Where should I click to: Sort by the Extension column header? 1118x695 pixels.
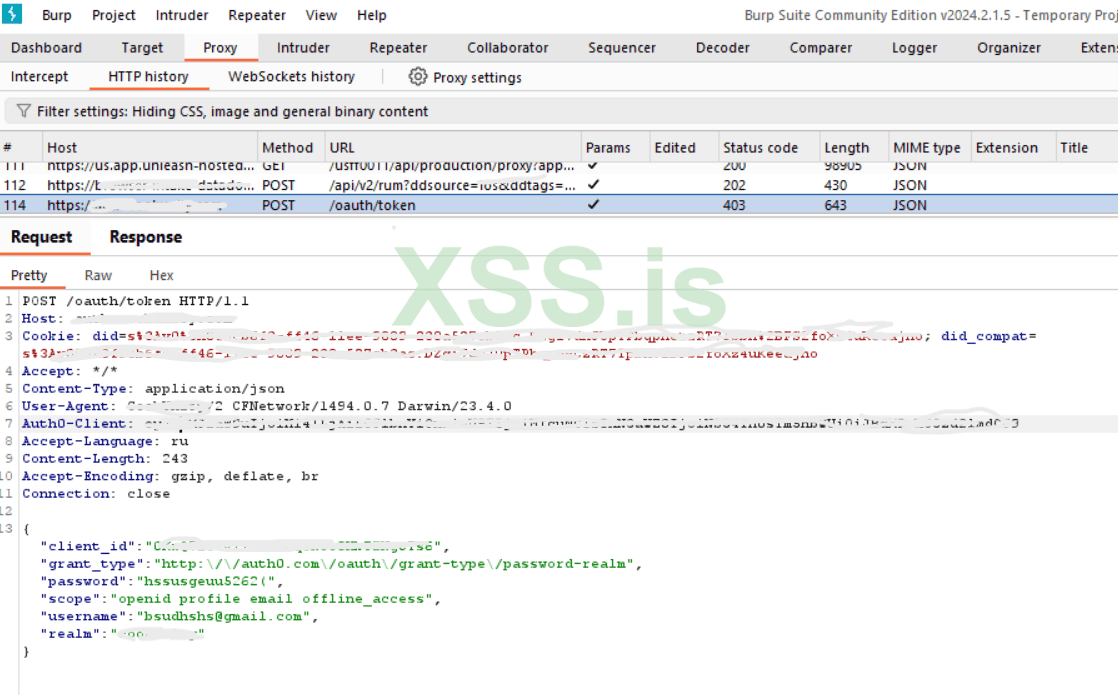[x=1012, y=148]
